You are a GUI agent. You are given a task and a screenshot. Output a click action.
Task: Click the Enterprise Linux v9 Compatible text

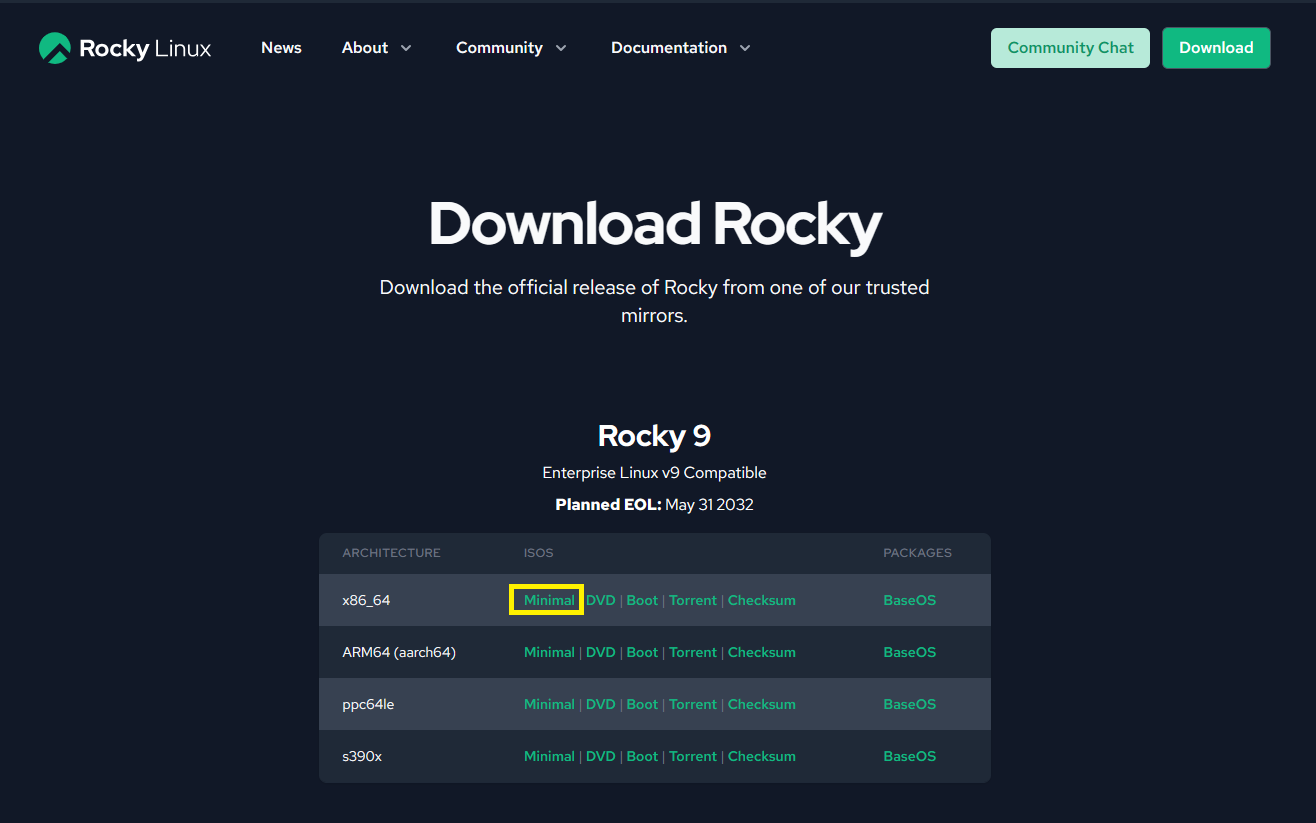654,472
